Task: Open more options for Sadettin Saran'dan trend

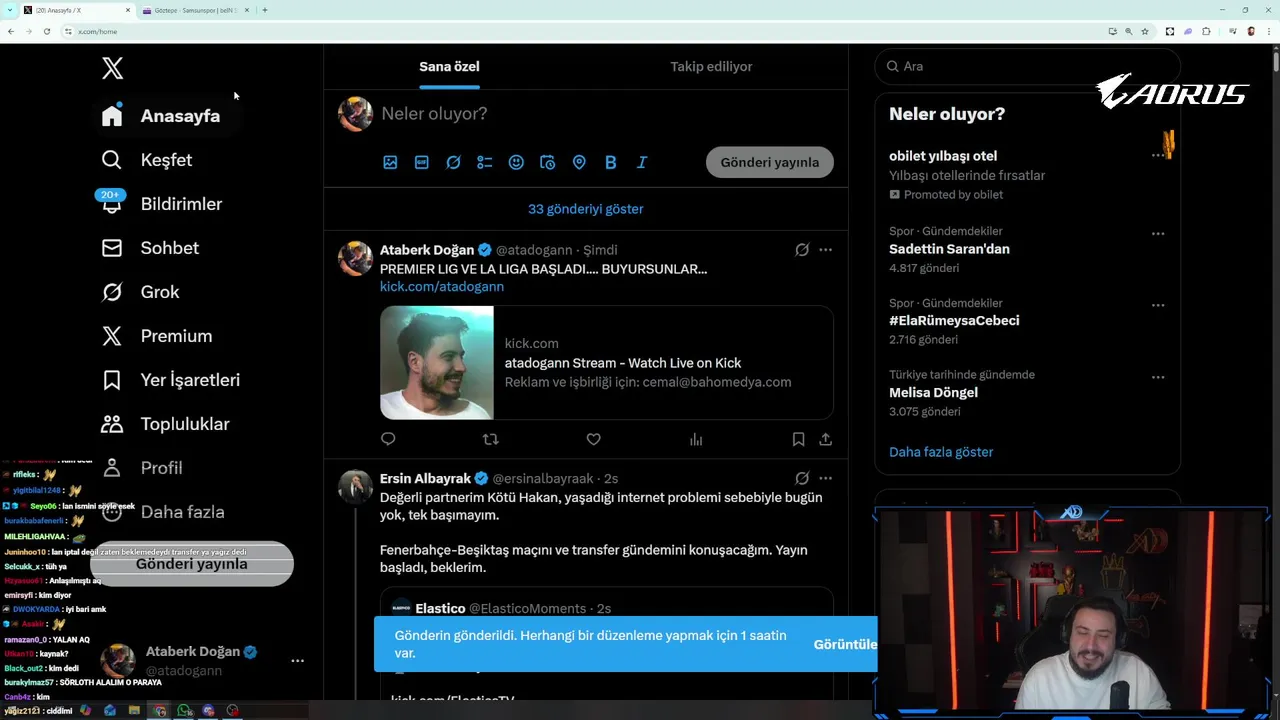Action: tap(1158, 233)
